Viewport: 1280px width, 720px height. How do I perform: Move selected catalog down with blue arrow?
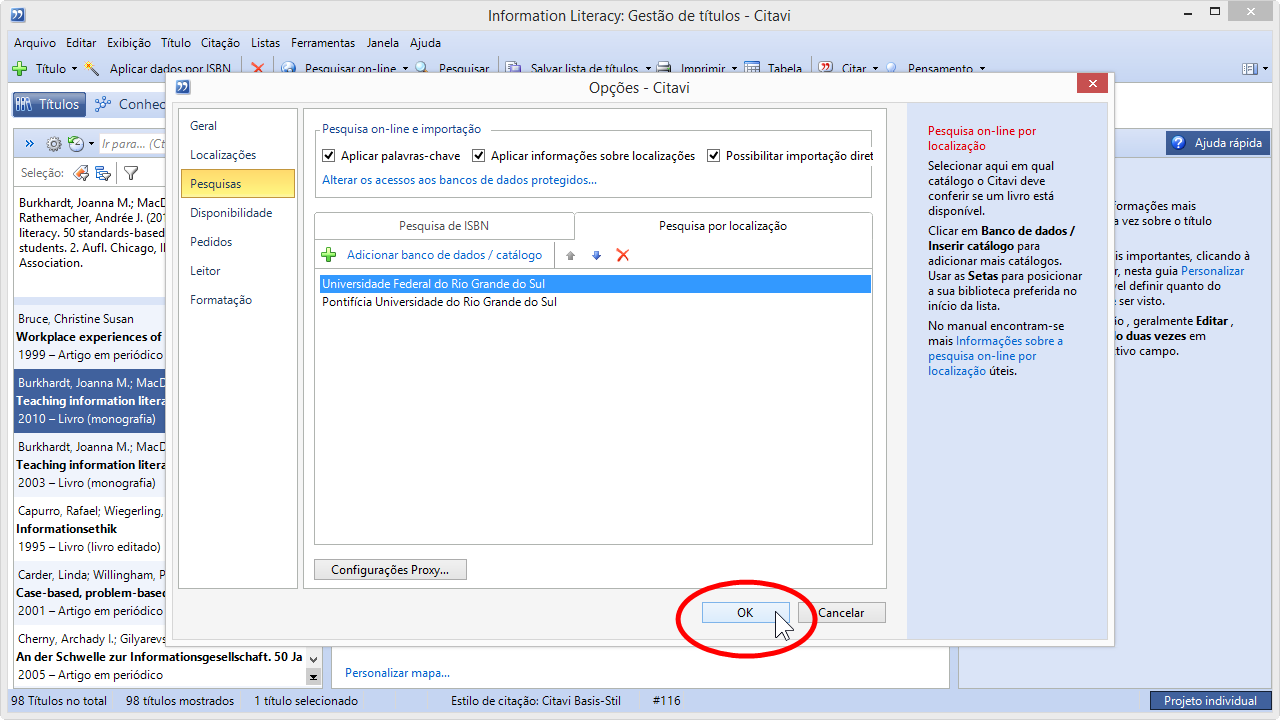coord(596,256)
